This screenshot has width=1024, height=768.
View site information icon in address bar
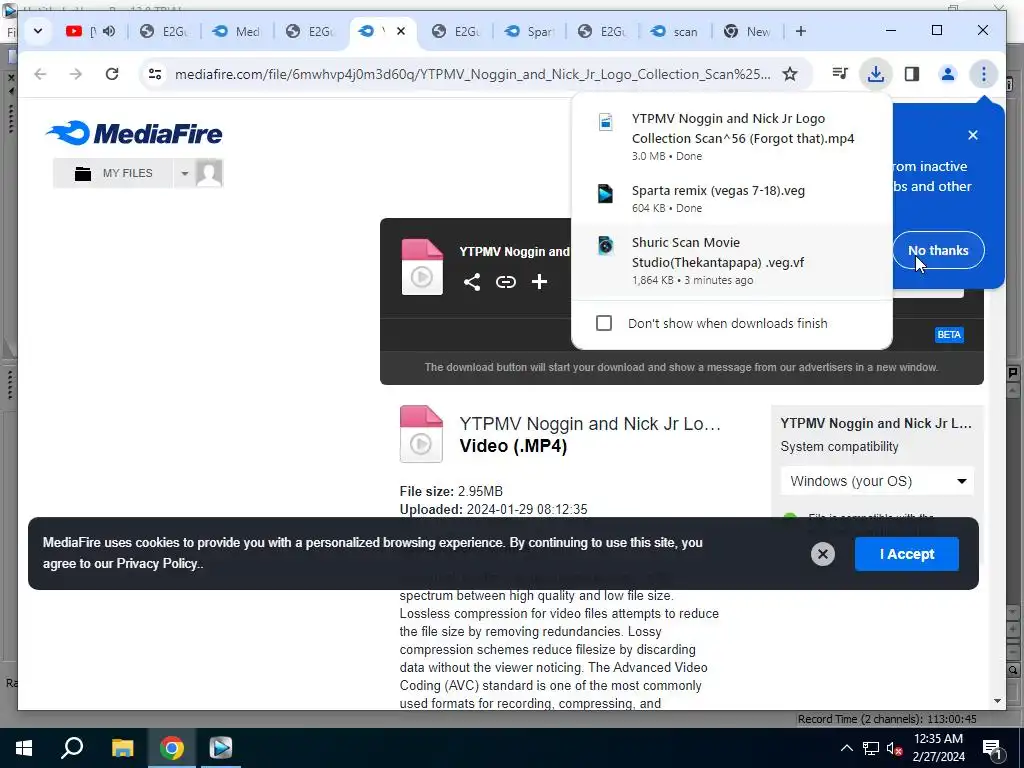coord(155,74)
